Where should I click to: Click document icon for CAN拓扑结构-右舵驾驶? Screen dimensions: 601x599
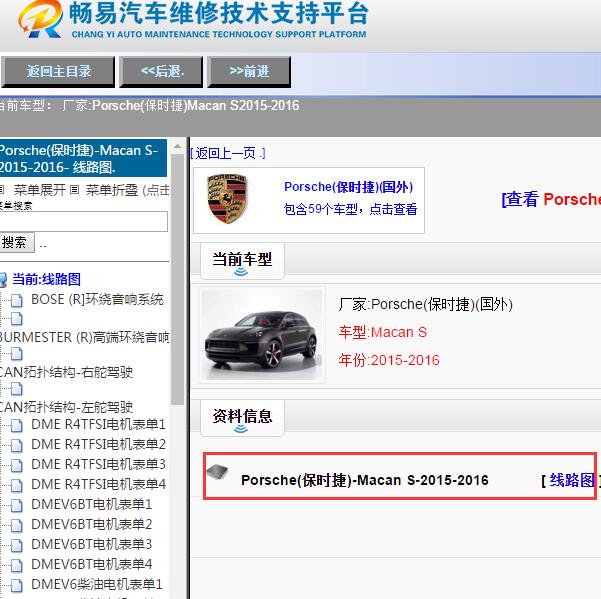[16, 354]
